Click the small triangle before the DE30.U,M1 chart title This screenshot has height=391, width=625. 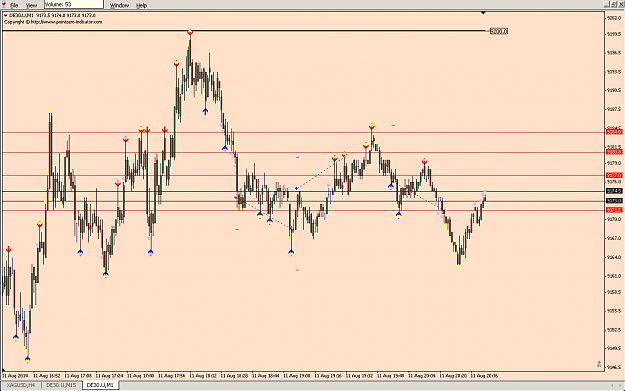point(6,16)
